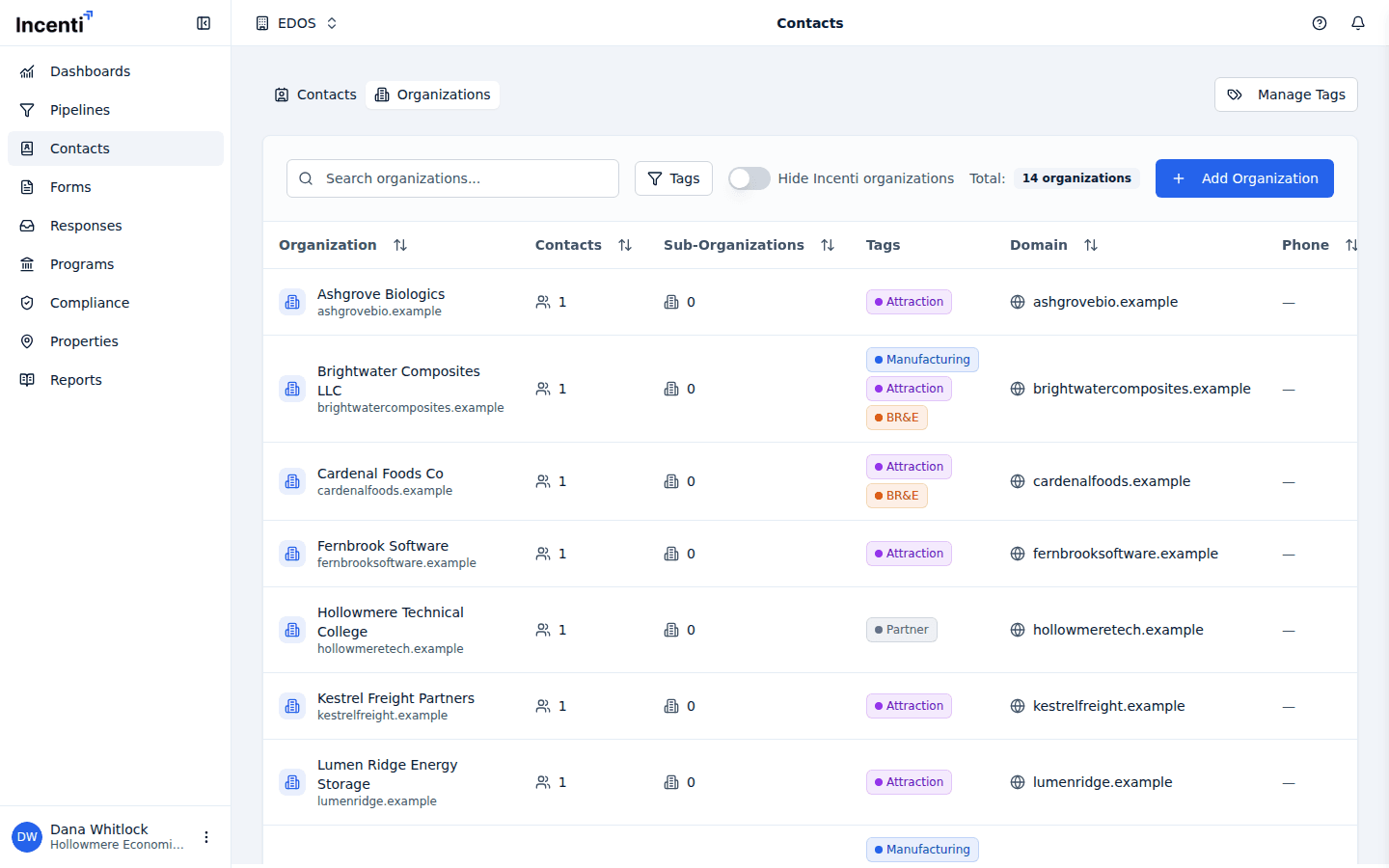1389x868 pixels.
Task: Switch to the Contacts tab
Action: [315, 95]
